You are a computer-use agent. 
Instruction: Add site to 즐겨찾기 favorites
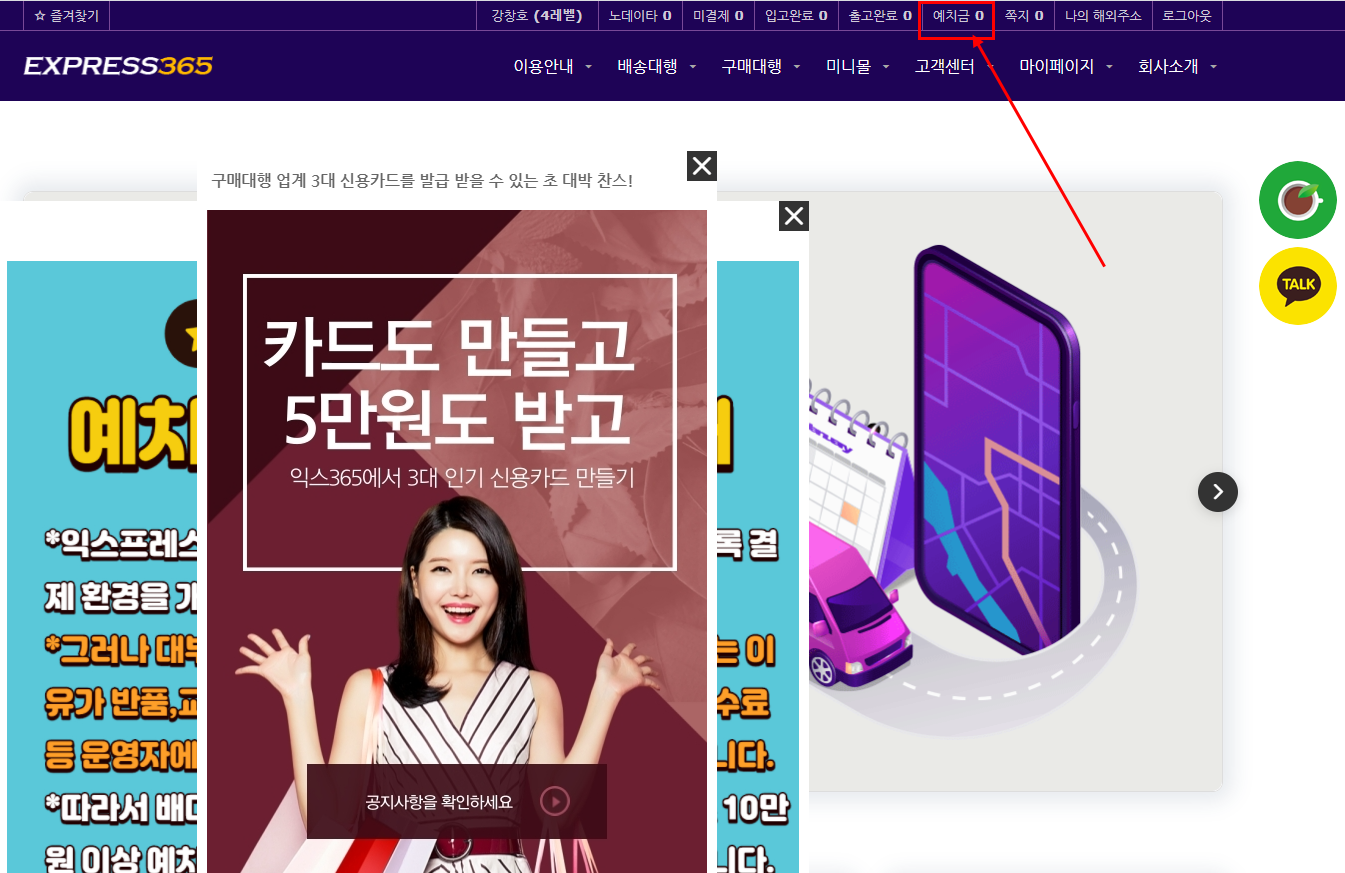tap(67, 16)
